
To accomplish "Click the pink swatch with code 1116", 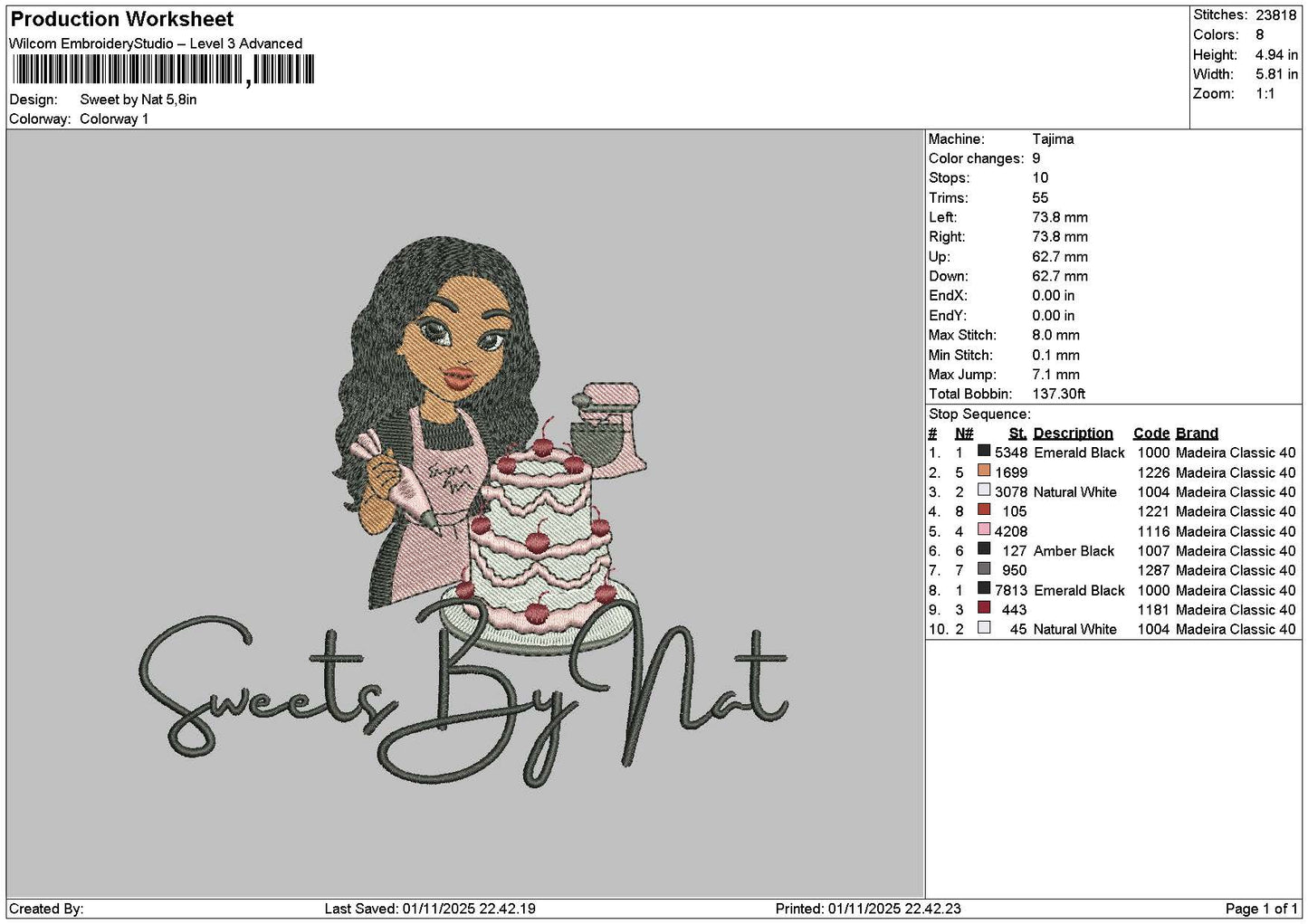I will tap(984, 530).
